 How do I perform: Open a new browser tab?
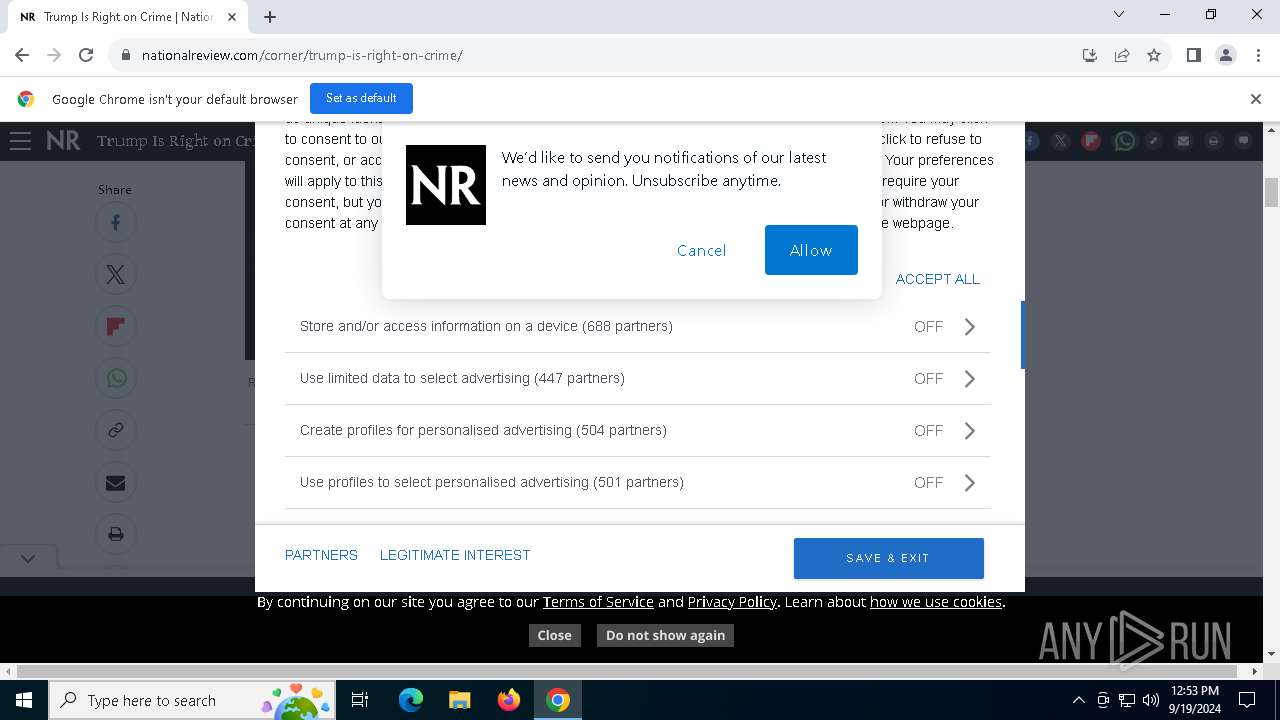pos(270,17)
